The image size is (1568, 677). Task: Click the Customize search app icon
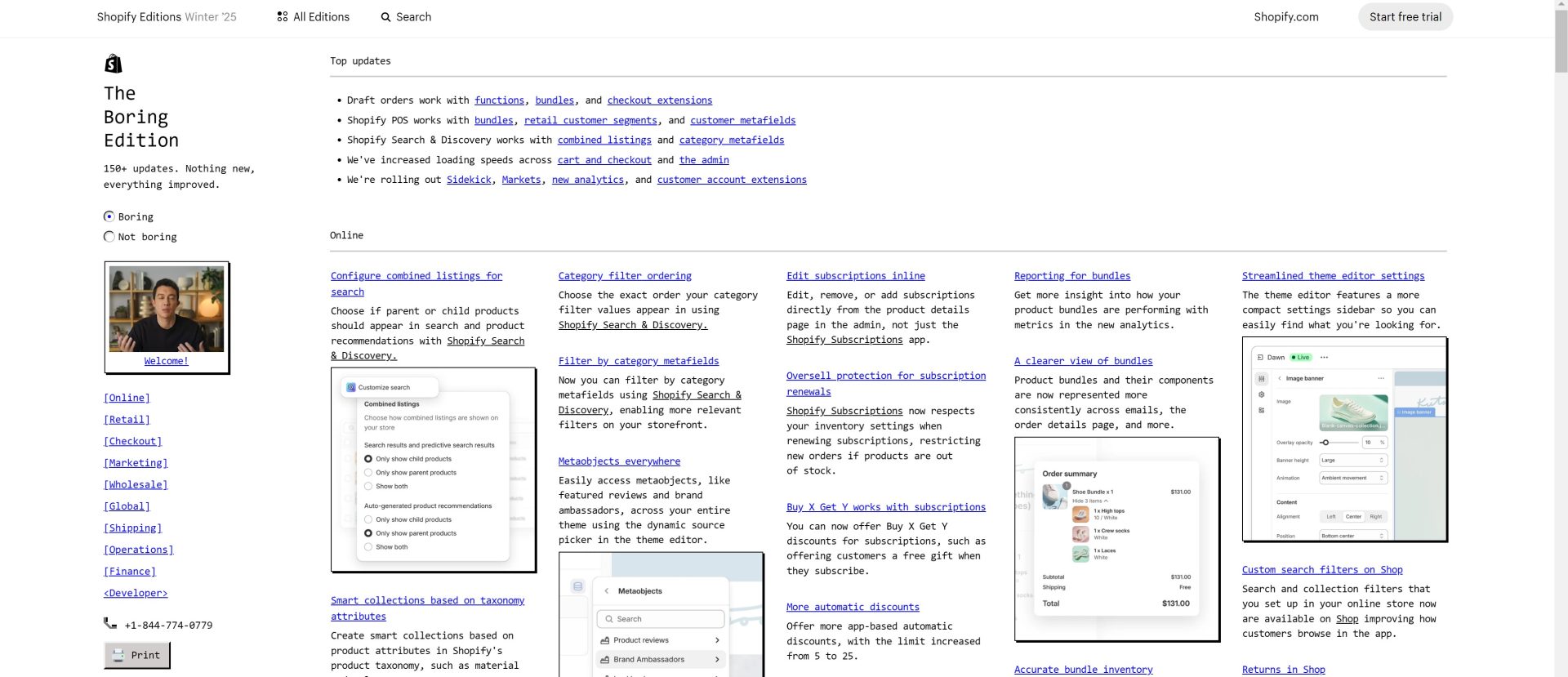click(351, 387)
